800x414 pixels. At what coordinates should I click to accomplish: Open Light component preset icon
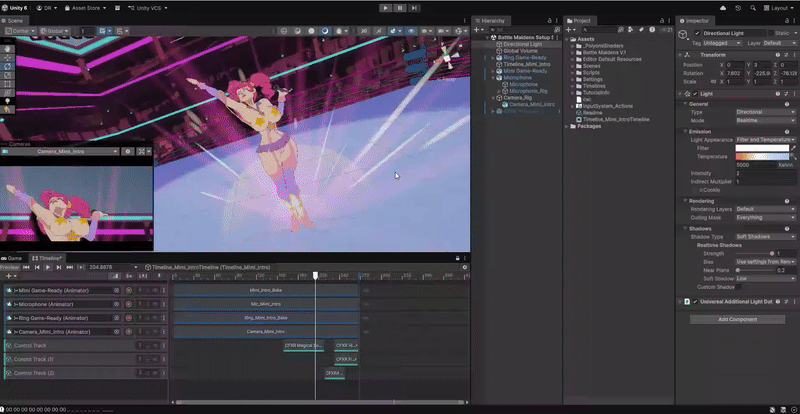point(786,94)
